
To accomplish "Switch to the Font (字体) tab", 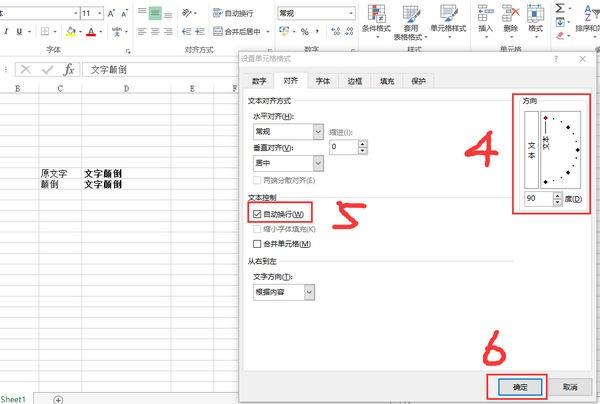I will [x=323, y=80].
